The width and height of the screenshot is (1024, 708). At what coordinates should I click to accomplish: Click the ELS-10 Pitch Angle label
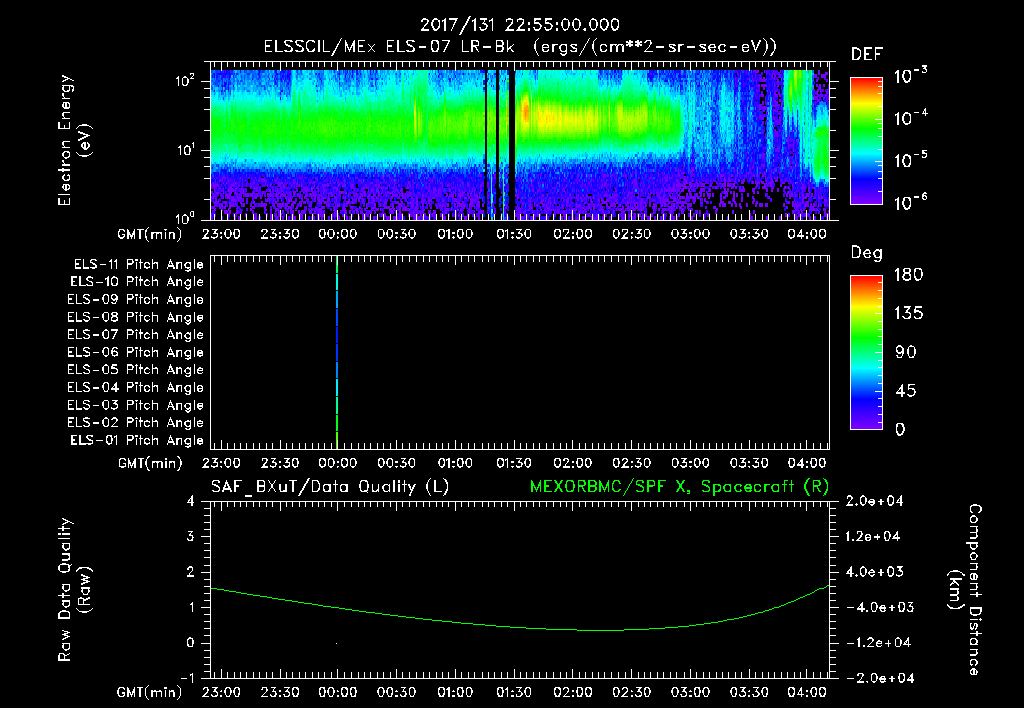(x=137, y=282)
